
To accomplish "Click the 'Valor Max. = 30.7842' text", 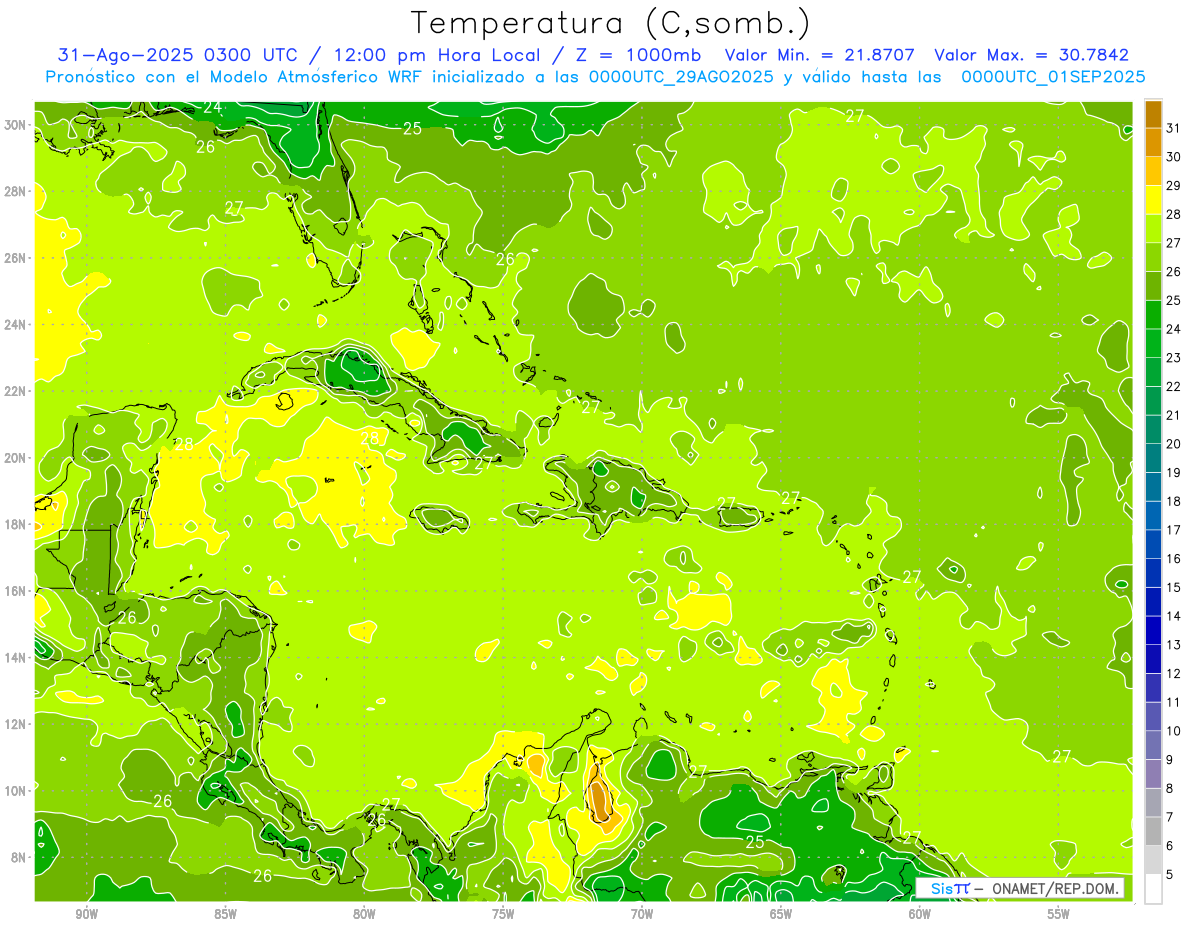I will tap(1031, 55).
